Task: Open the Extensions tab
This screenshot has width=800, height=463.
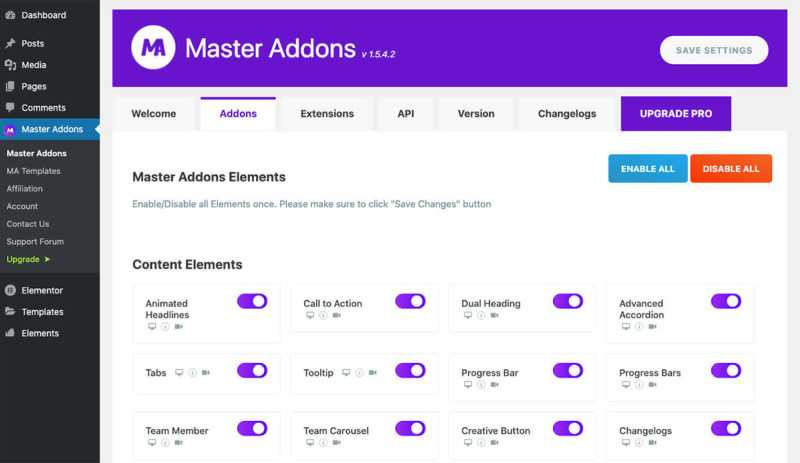Action: coord(327,114)
